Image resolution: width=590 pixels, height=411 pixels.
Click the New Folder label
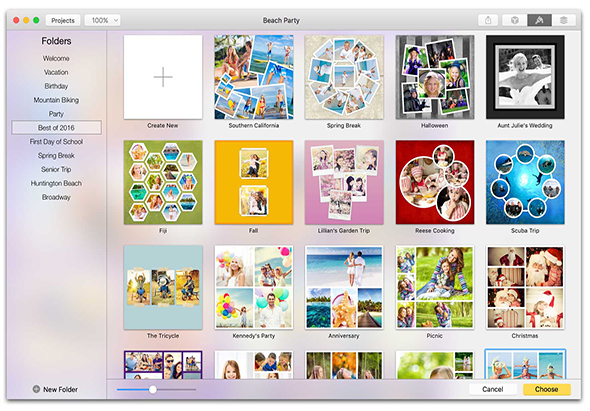pyautogui.click(x=60, y=390)
